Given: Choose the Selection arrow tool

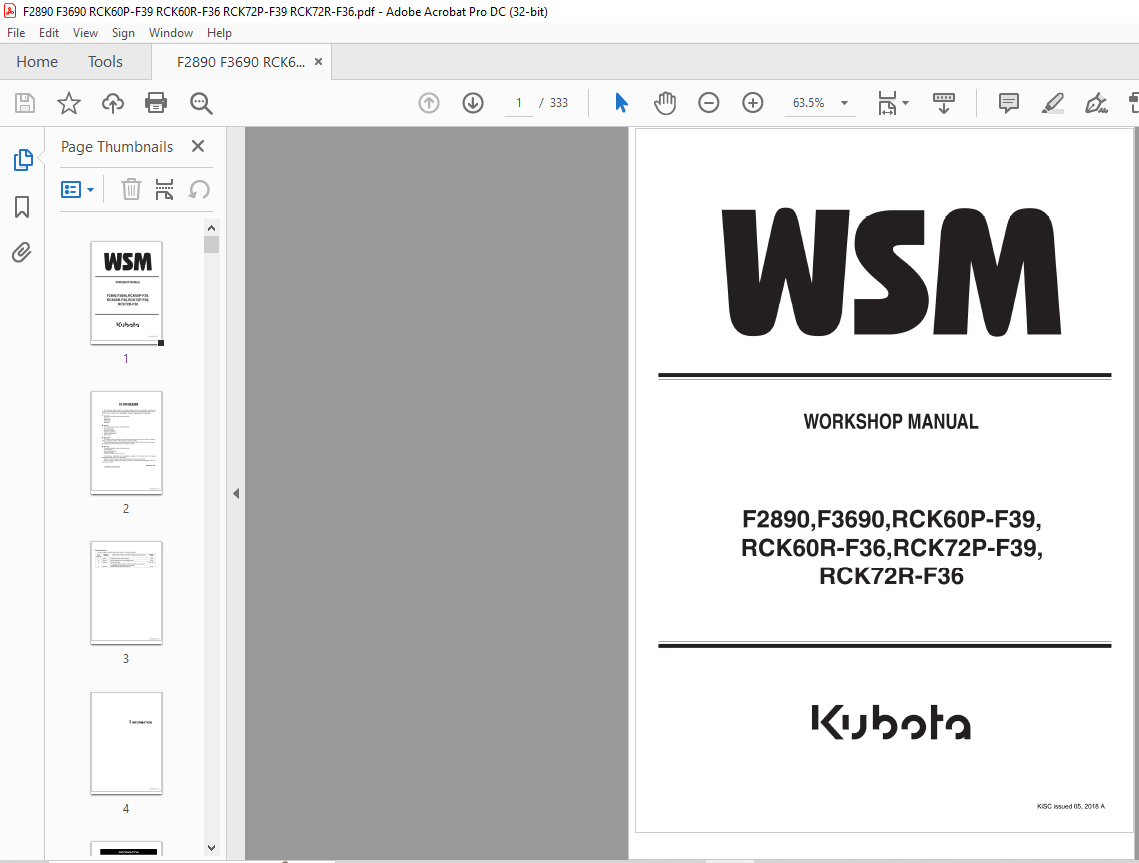Looking at the screenshot, I should coord(621,103).
